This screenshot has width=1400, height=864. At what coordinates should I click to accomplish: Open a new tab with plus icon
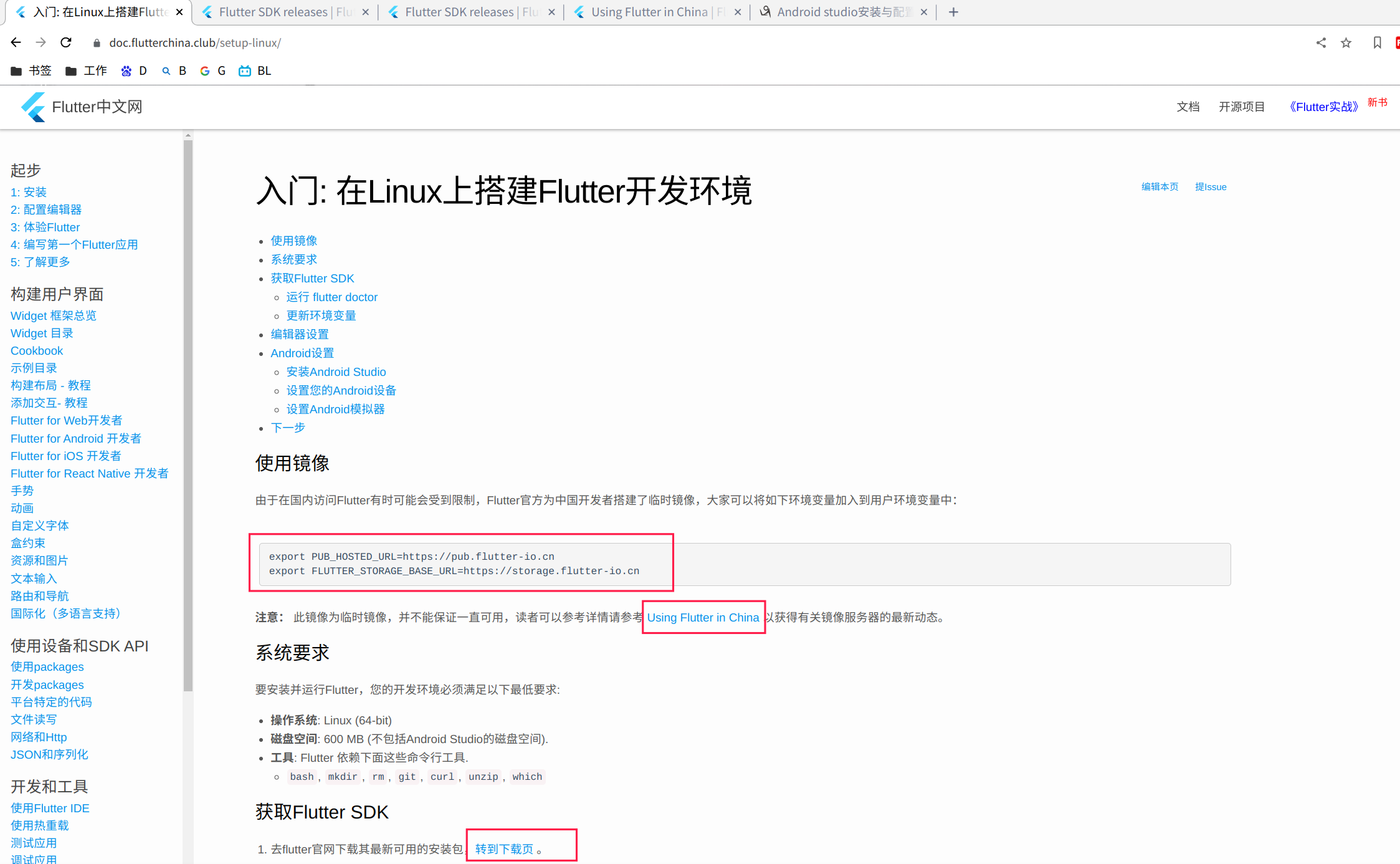click(x=953, y=12)
